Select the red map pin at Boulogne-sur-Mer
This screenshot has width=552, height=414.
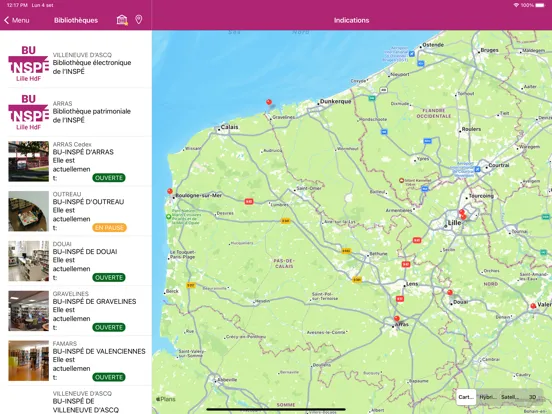pos(170,192)
